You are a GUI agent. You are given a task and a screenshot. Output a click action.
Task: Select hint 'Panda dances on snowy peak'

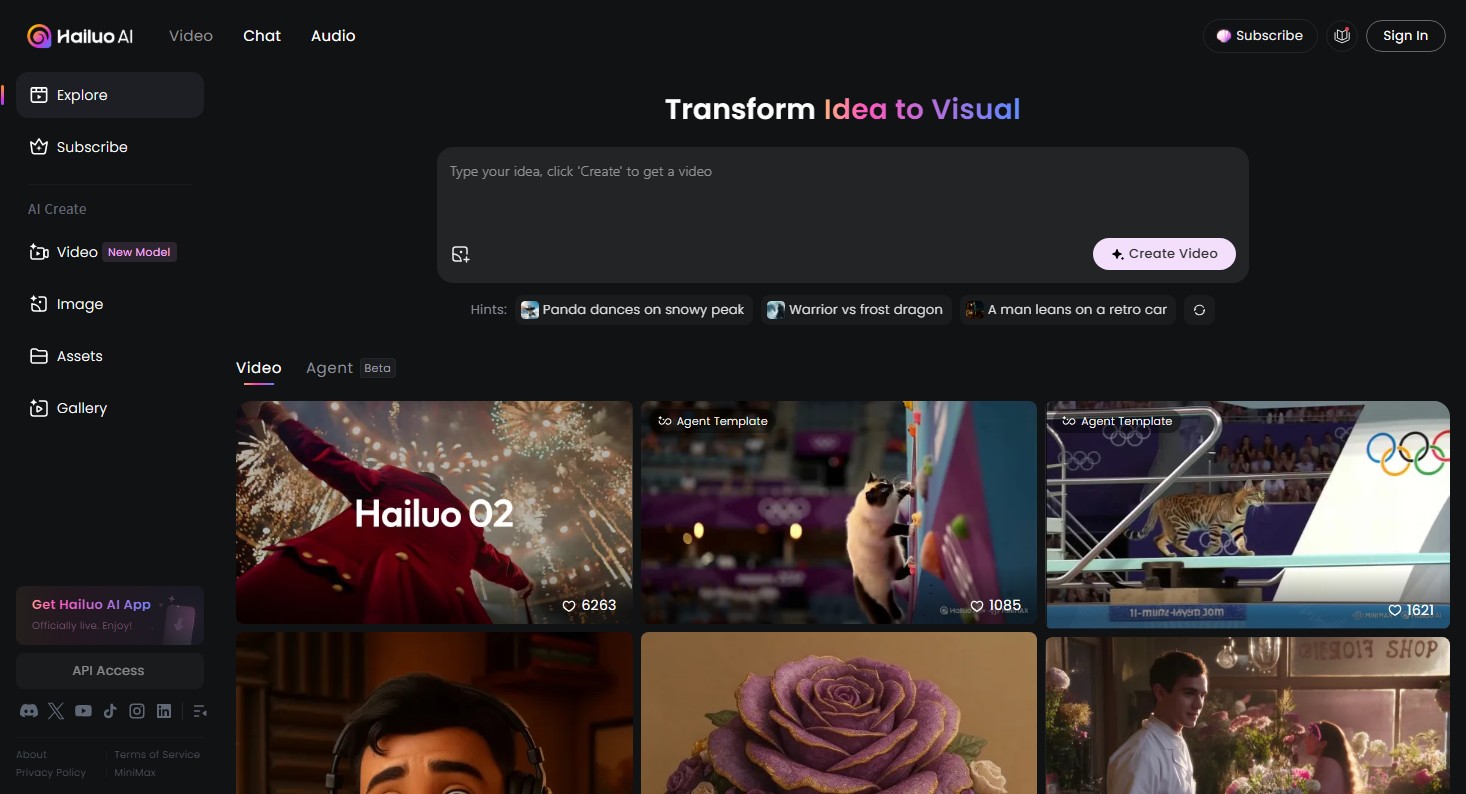pyautogui.click(x=634, y=310)
